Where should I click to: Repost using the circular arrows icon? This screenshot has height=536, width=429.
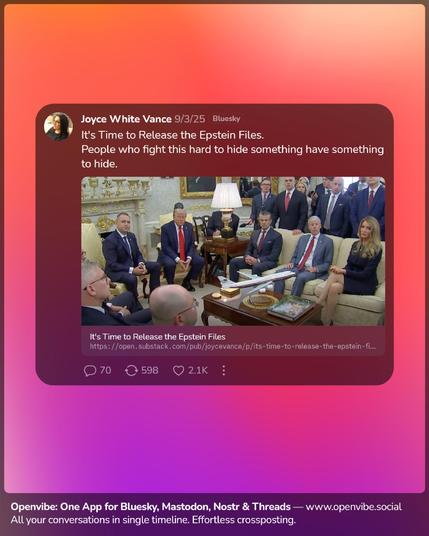click(131, 371)
